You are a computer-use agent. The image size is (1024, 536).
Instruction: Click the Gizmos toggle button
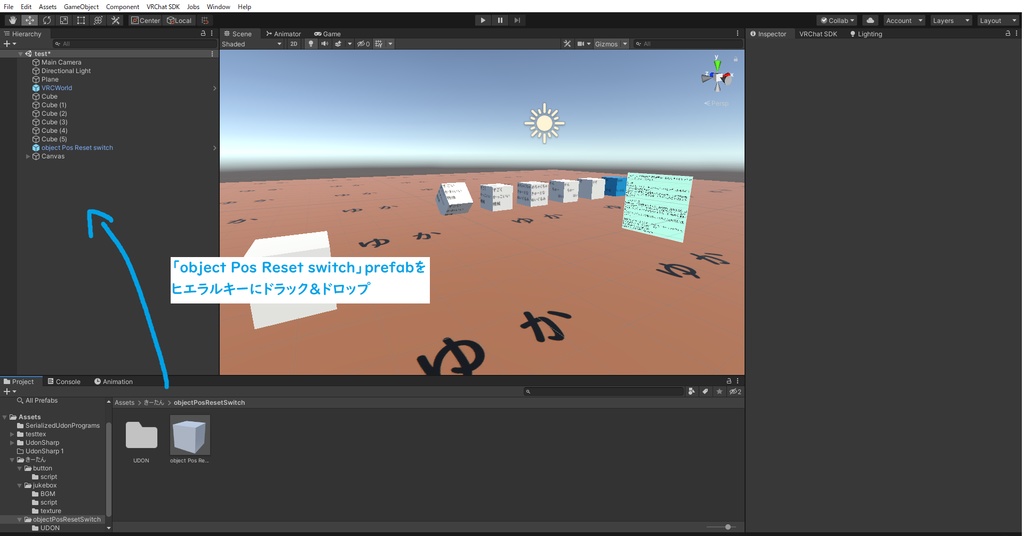(606, 44)
